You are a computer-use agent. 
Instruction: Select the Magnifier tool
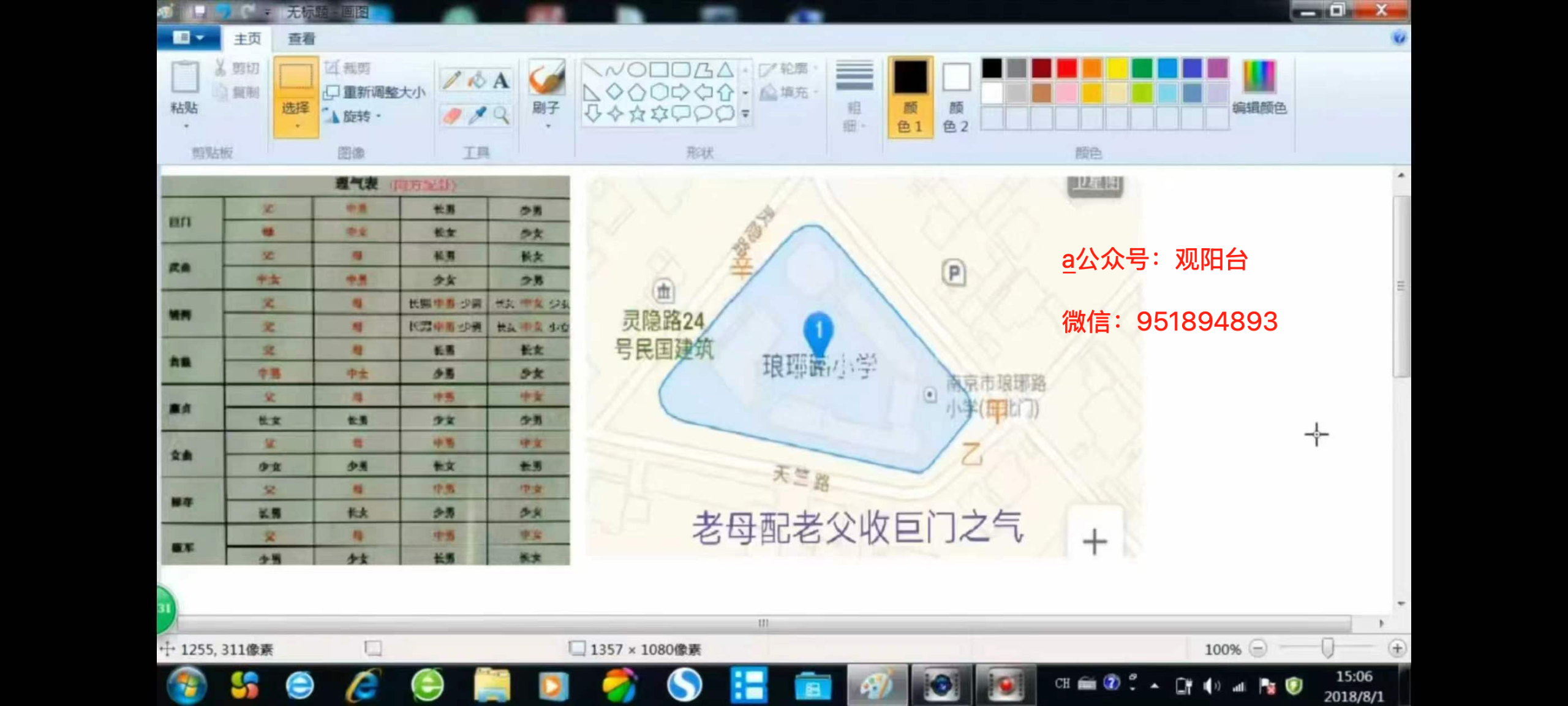point(501,115)
